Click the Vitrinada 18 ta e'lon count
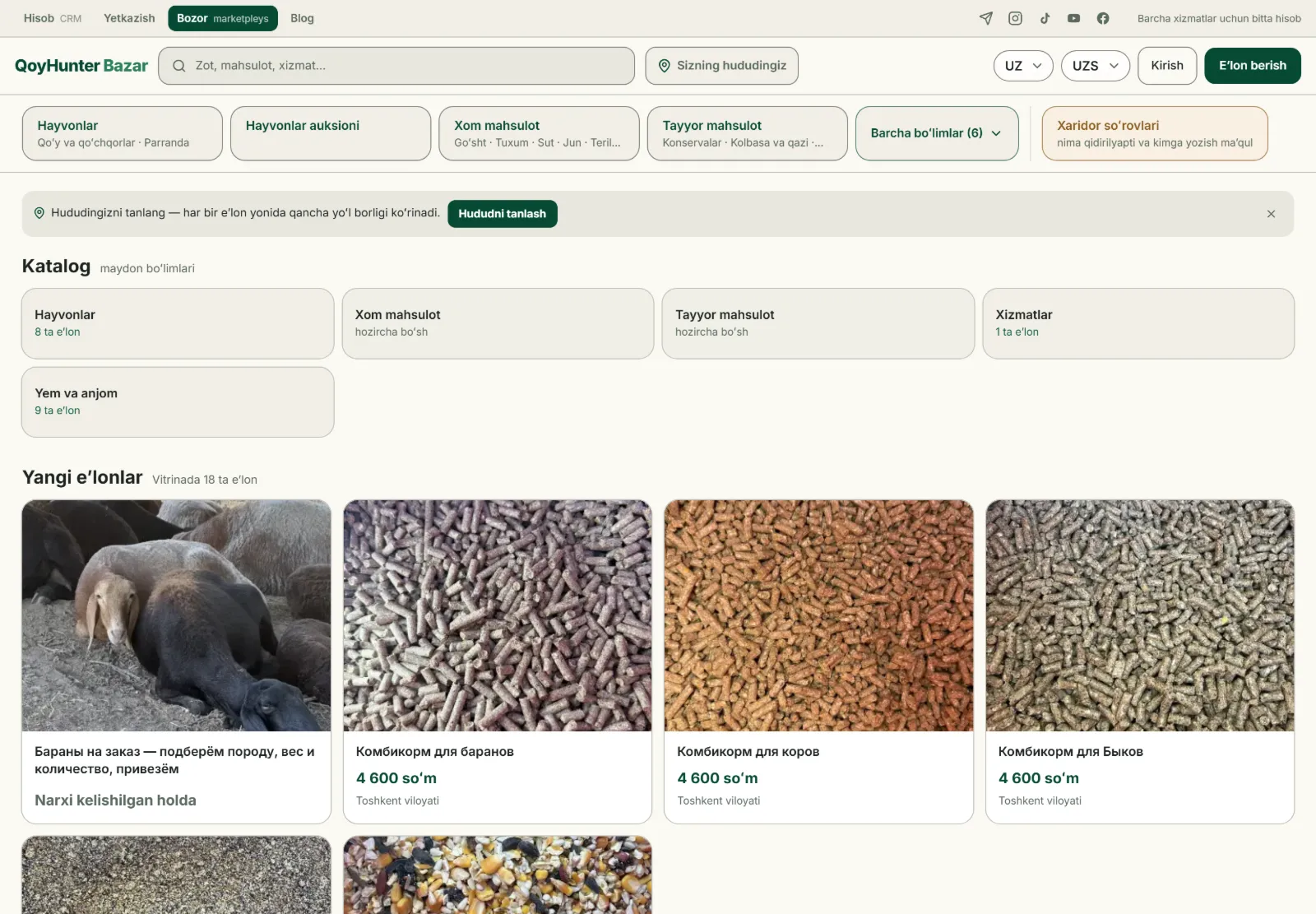The height and width of the screenshot is (914, 1316). click(x=205, y=480)
